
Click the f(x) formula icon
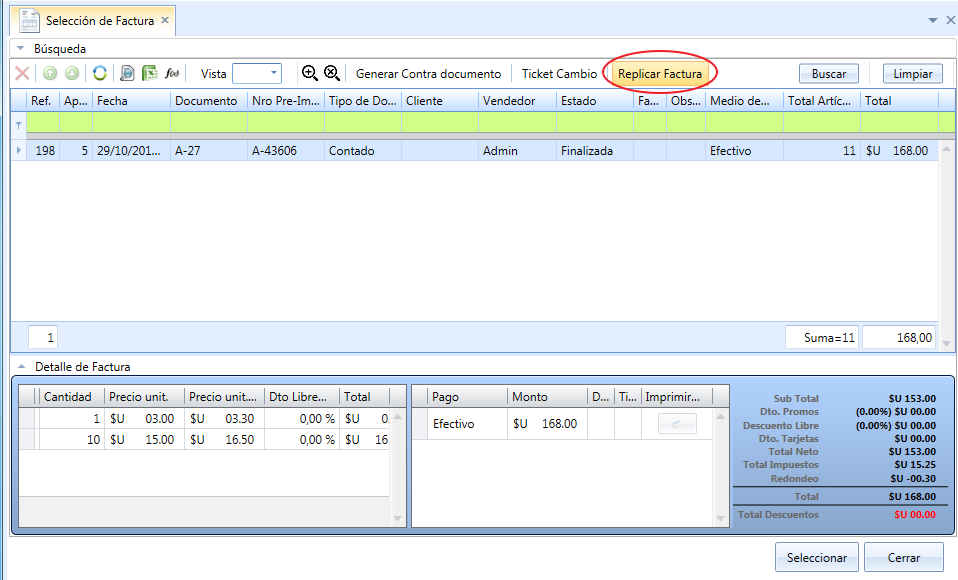click(x=172, y=73)
